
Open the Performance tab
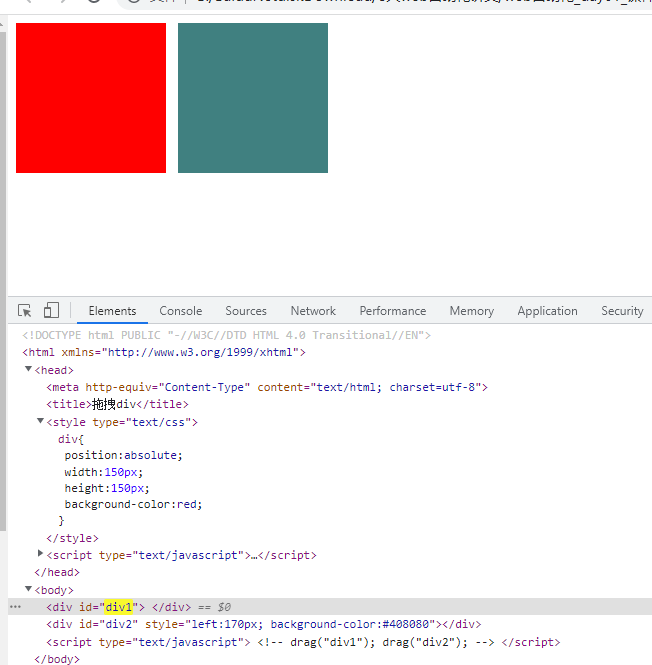tap(393, 311)
